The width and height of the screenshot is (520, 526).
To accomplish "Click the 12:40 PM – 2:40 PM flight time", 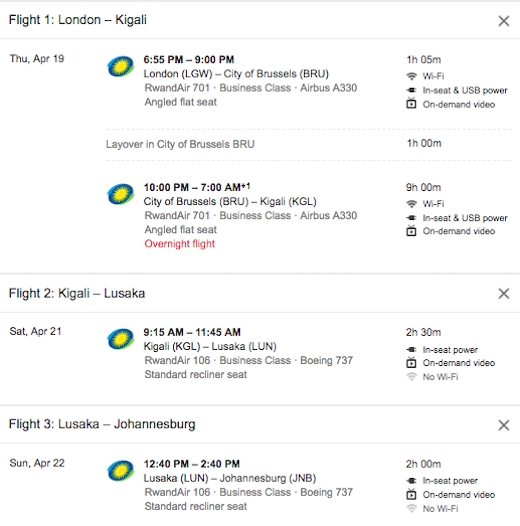I will pyautogui.click(x=192, y=464).
